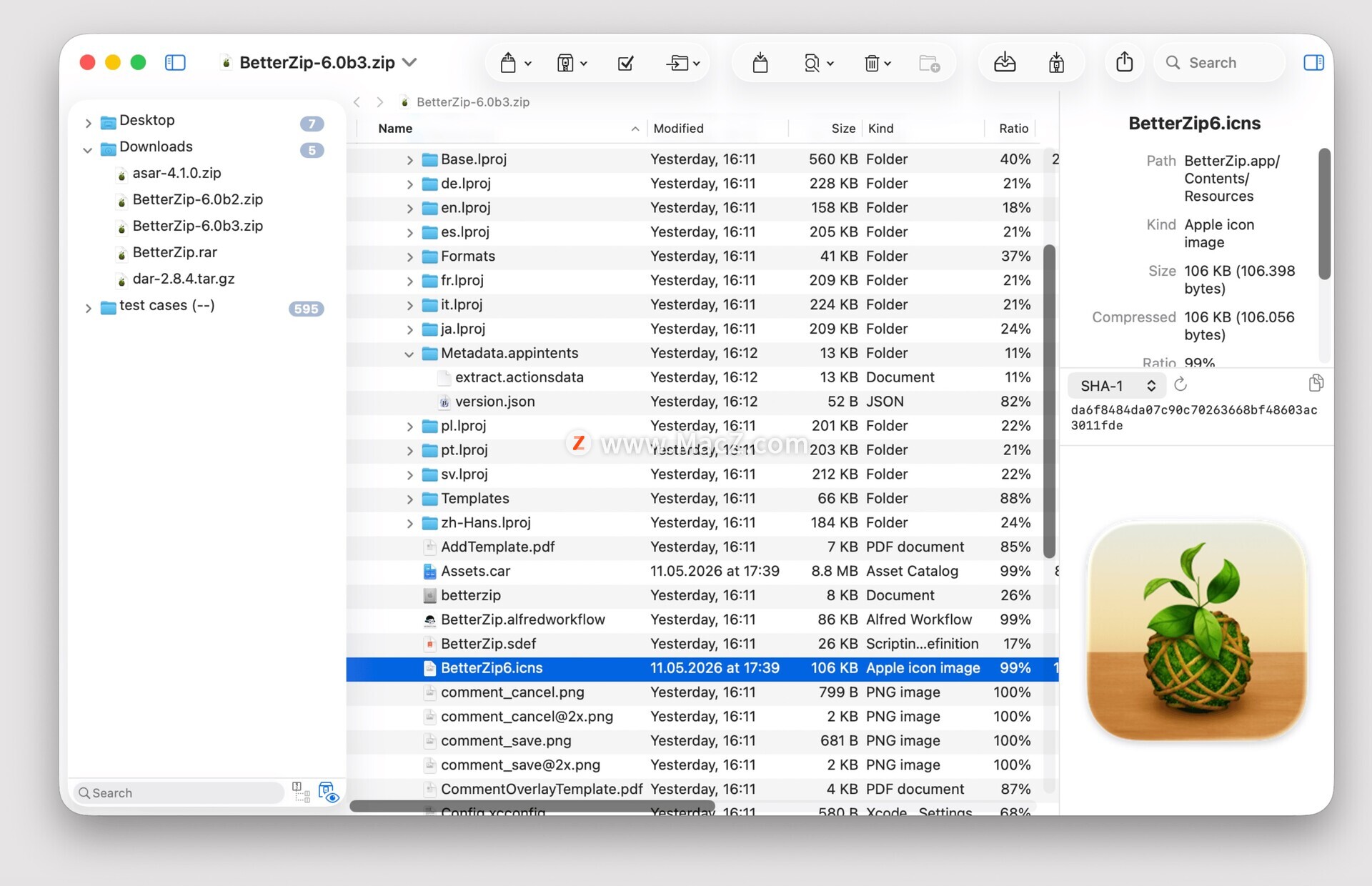The image size is (1372, 886).
Task: Select the AddTemplate.pdf file icon
Action: click(x=429, y=547)
